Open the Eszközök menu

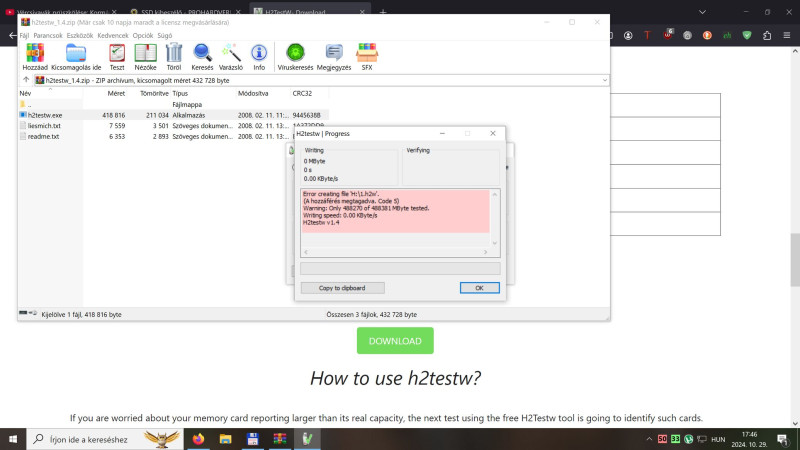(80, 36)
